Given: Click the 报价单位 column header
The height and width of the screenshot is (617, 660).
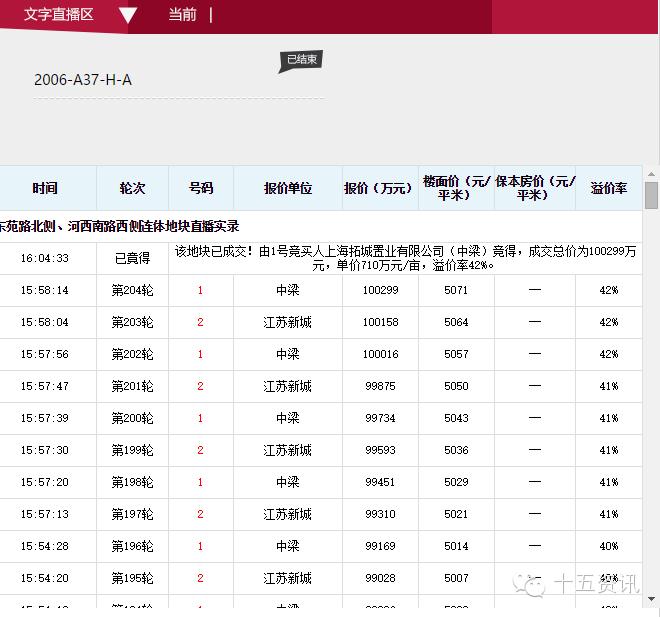Looking at the screenshot, I should point(288,188).
